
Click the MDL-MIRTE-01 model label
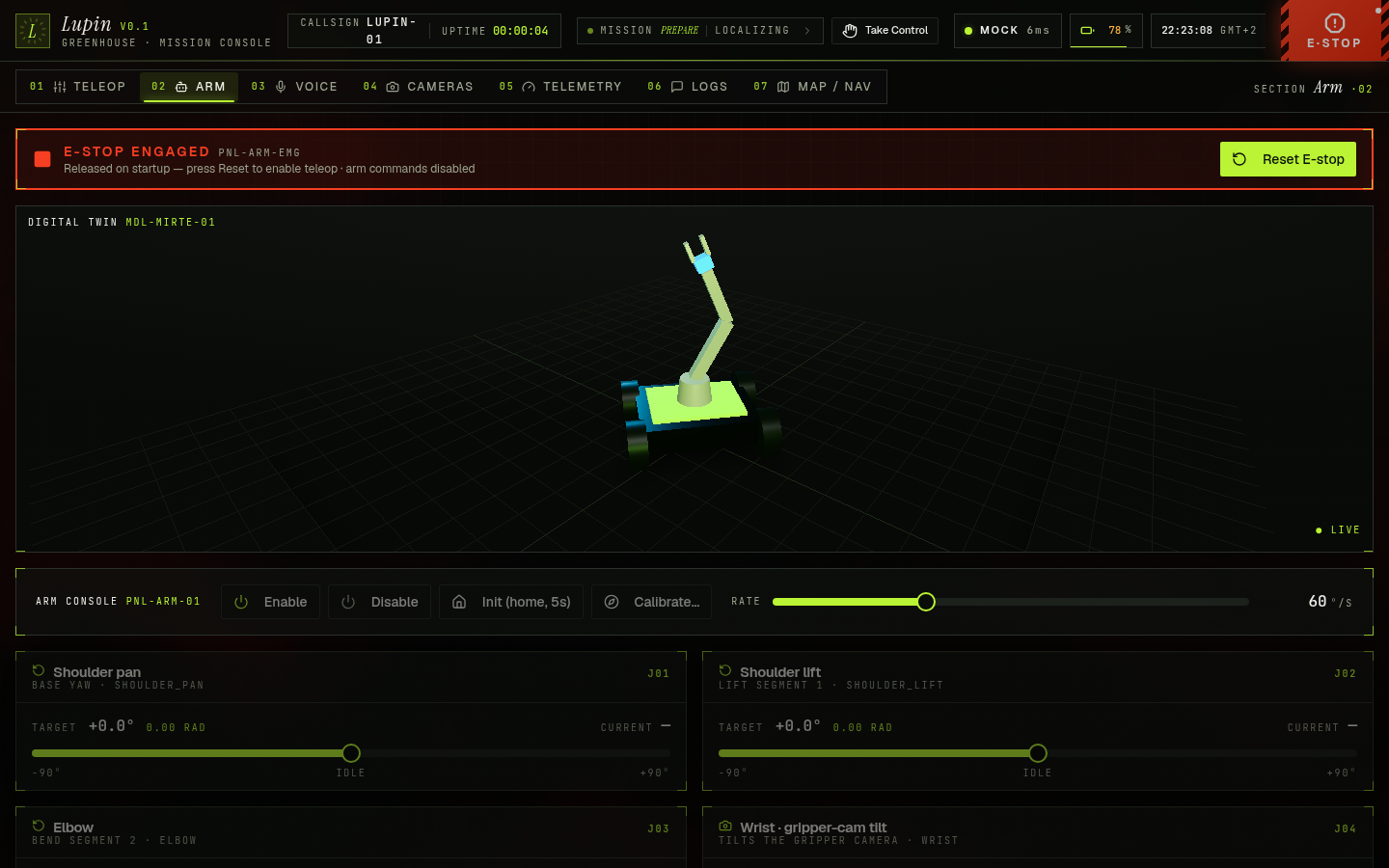point(171,223)
